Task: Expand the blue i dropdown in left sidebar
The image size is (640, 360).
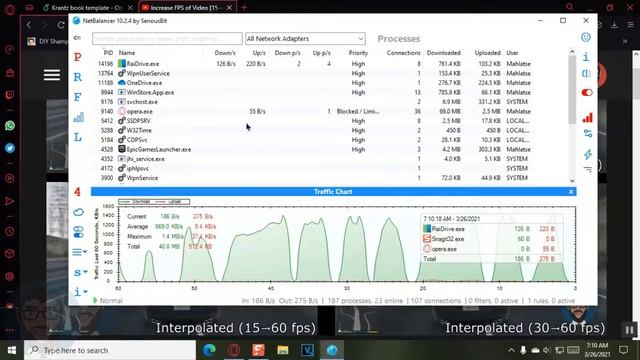Action: pos(80,292)
